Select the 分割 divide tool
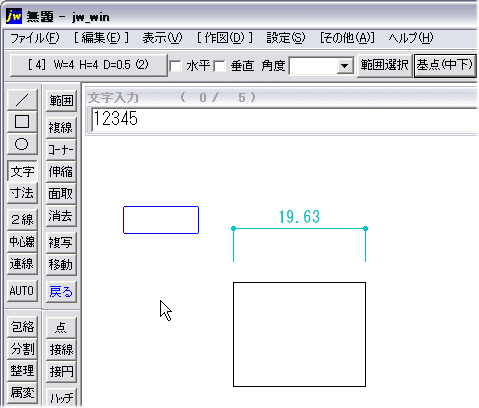Viewport: 479px width, 408px height. tap(22, 349)
